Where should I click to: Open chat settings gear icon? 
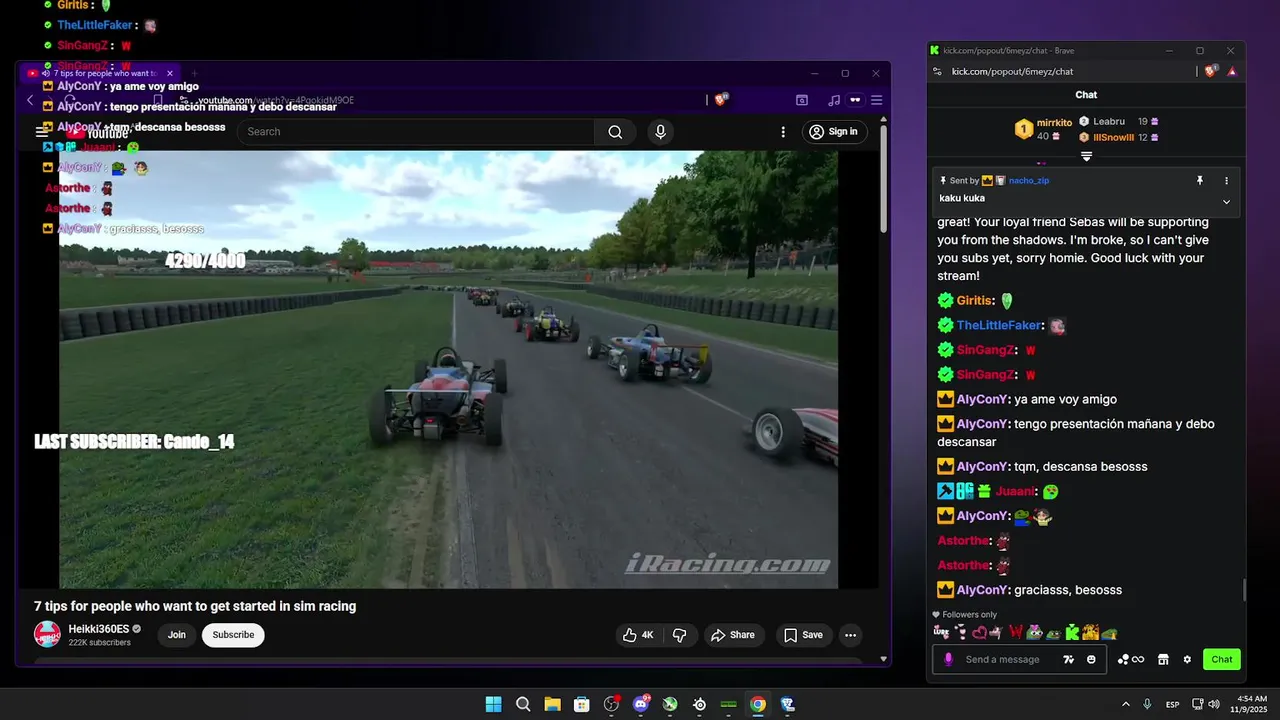1187,659
